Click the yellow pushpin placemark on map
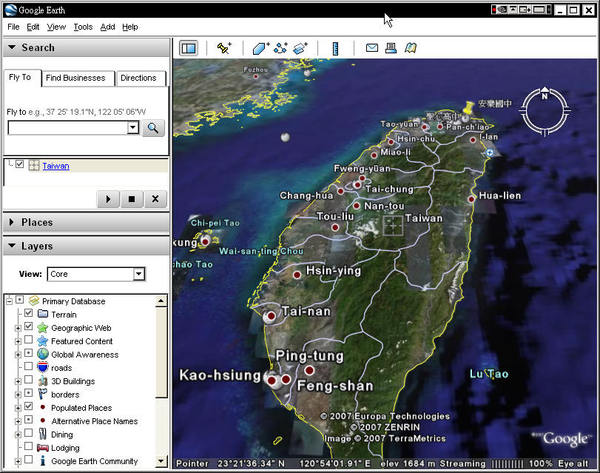The width and height of the screenshot is (600, 473). point(468,107)
